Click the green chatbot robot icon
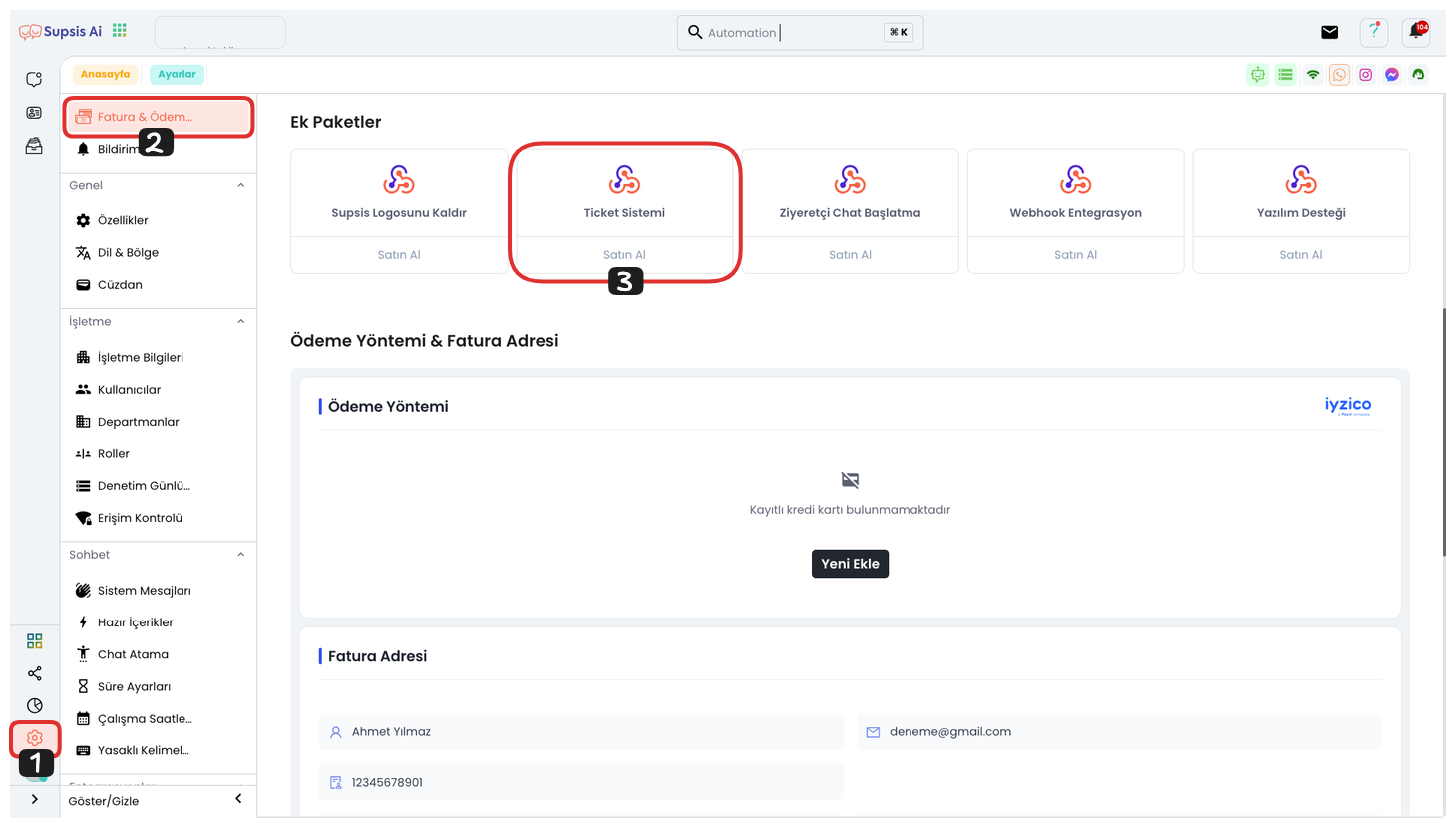 tap(1258, 75)
